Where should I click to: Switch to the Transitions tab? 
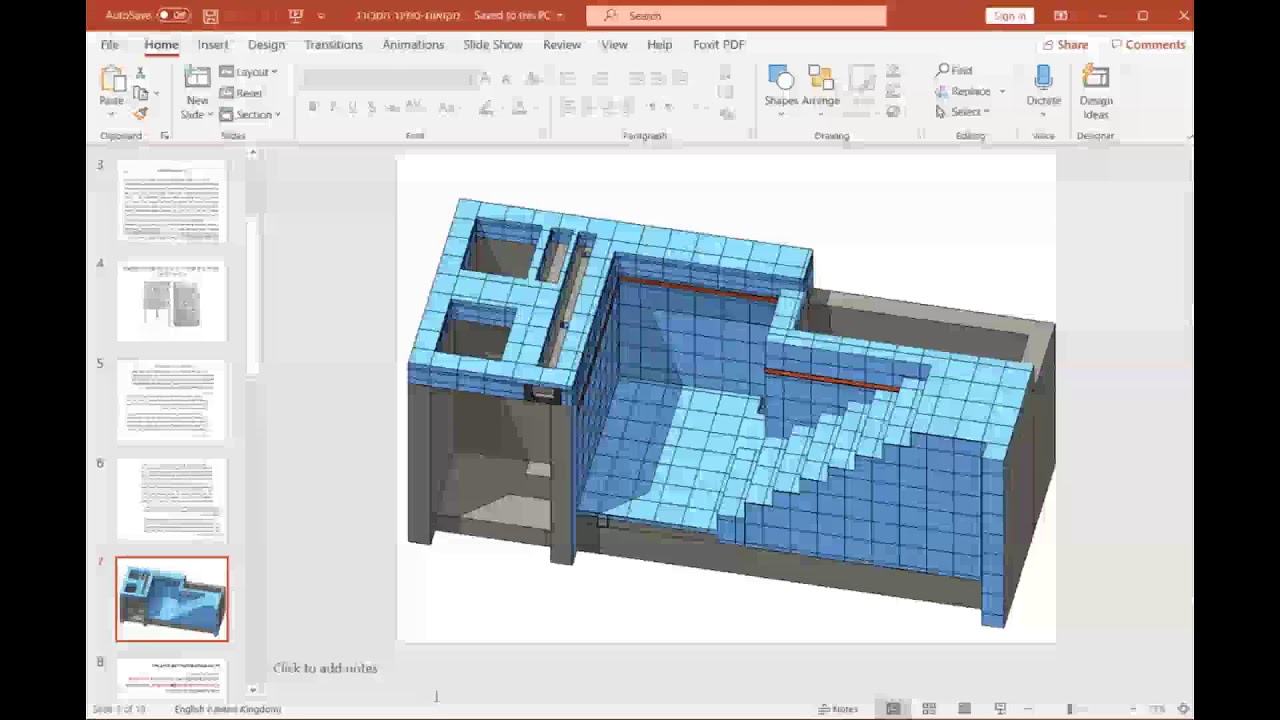tap(333, 45)
